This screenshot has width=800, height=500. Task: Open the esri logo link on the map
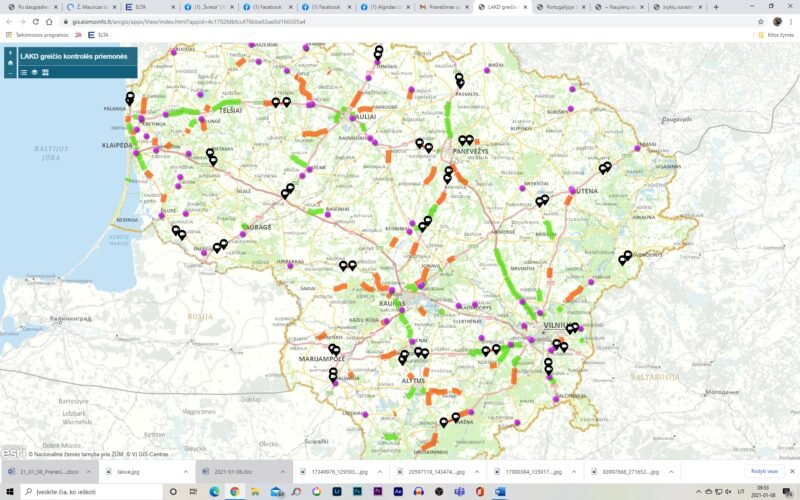[x=13, y=453]
